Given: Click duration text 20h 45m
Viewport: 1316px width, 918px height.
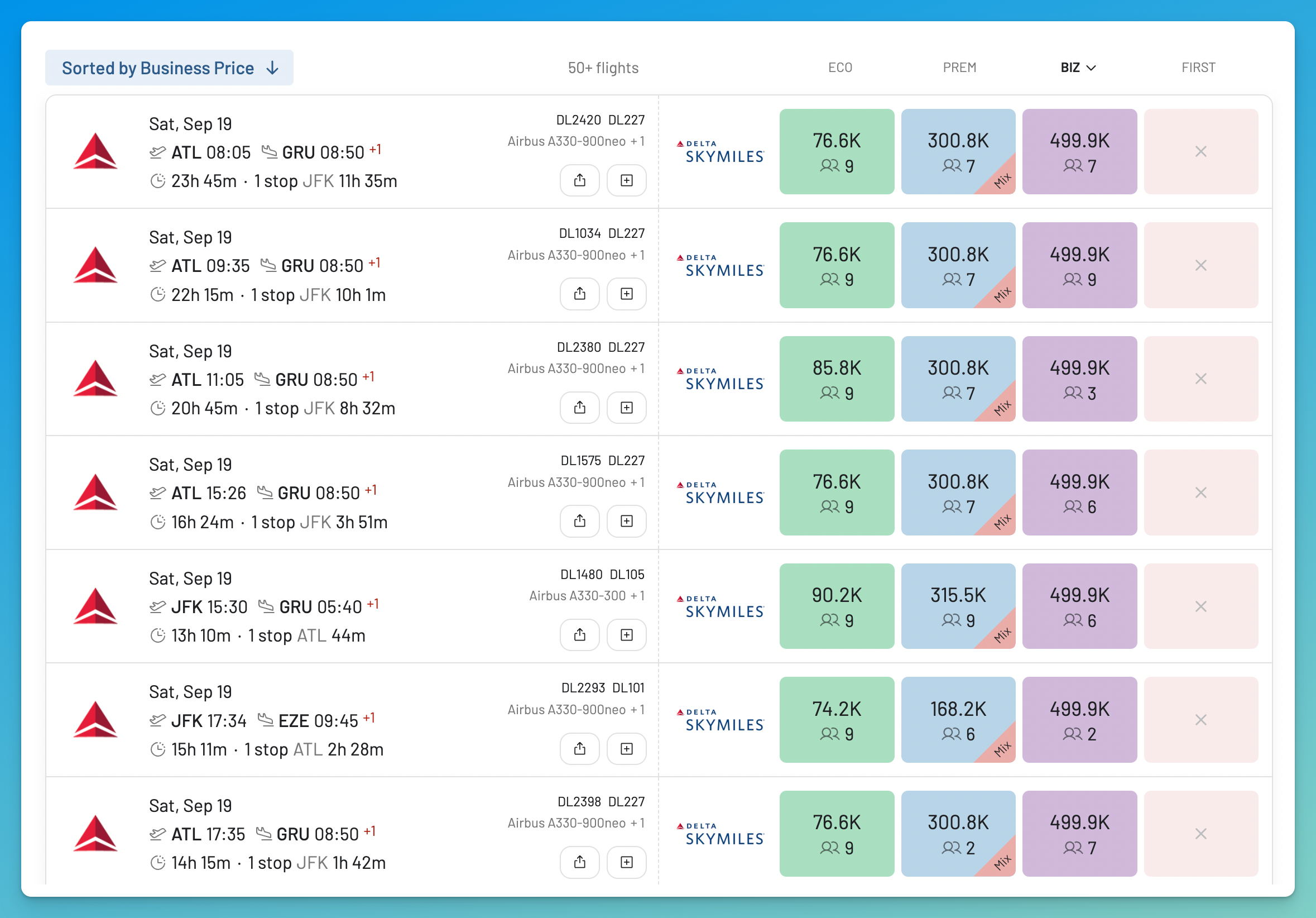Looking at the screenshot, I should tap(205, 408).
